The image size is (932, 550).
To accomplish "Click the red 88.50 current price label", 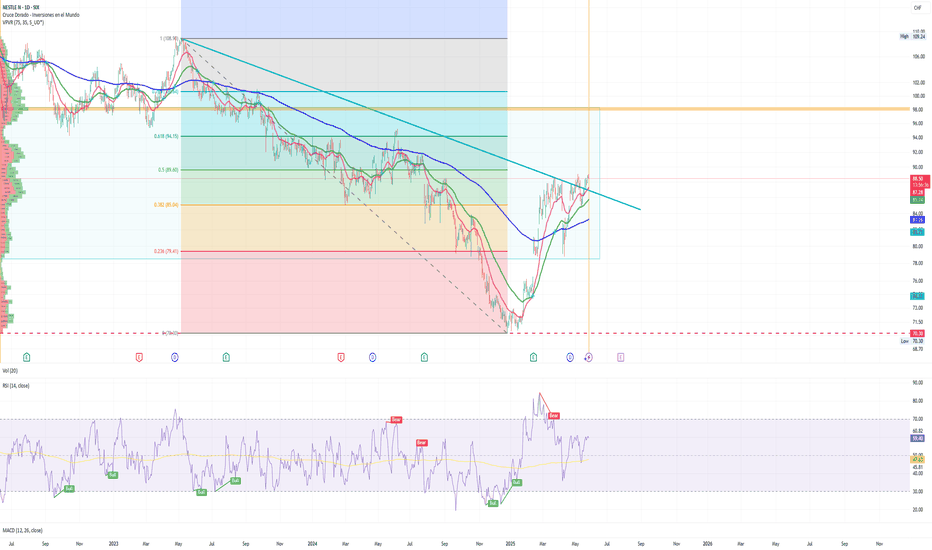I will (x=918, y=178).
